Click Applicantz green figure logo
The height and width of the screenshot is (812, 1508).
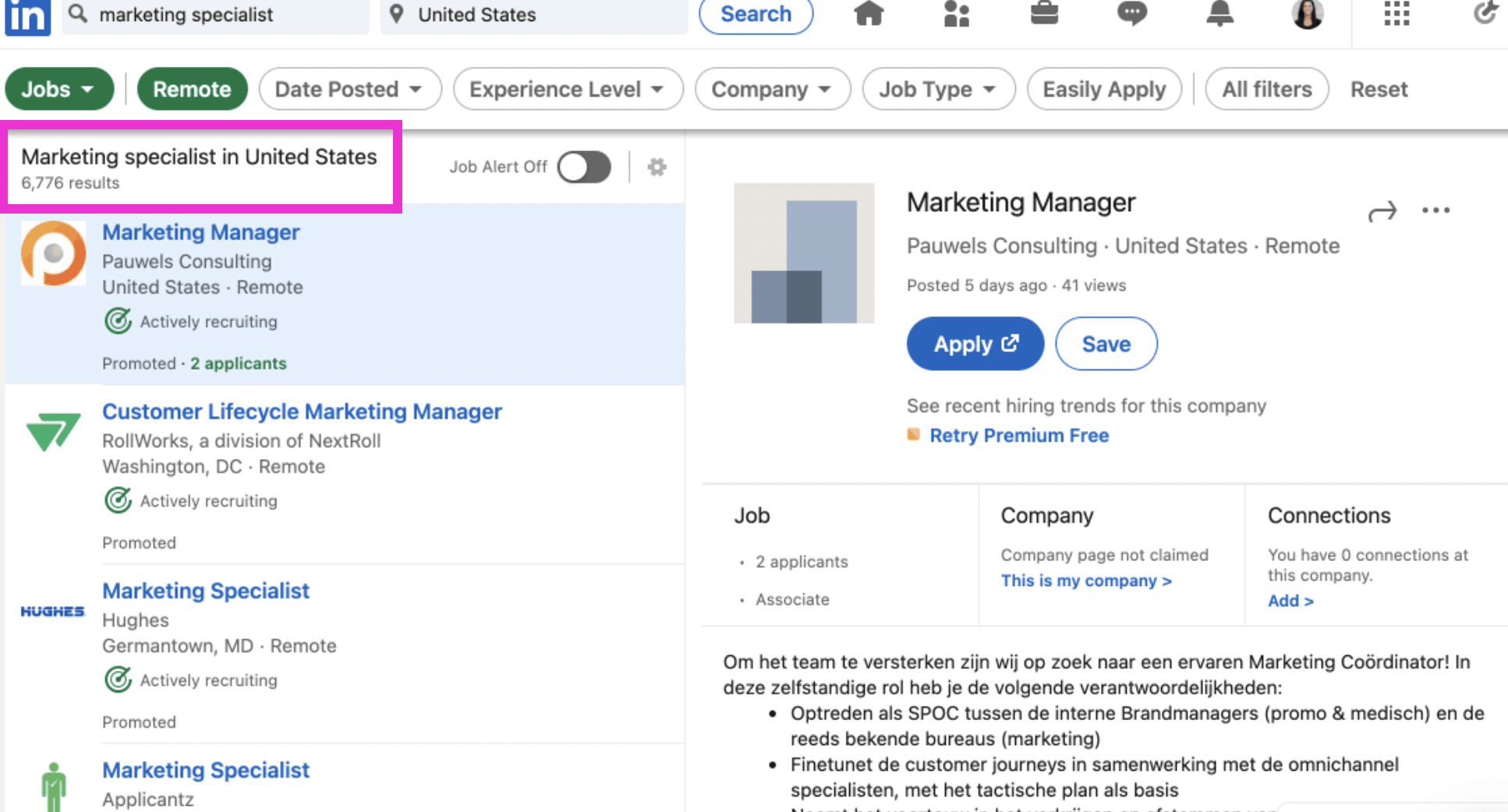tap(53, 787)
